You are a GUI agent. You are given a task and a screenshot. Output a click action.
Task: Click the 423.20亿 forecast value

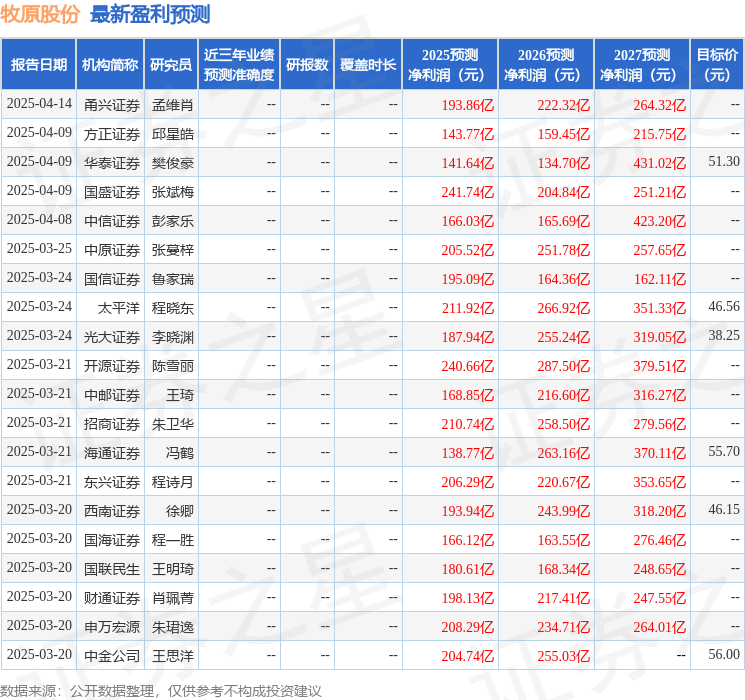point(659,221)
